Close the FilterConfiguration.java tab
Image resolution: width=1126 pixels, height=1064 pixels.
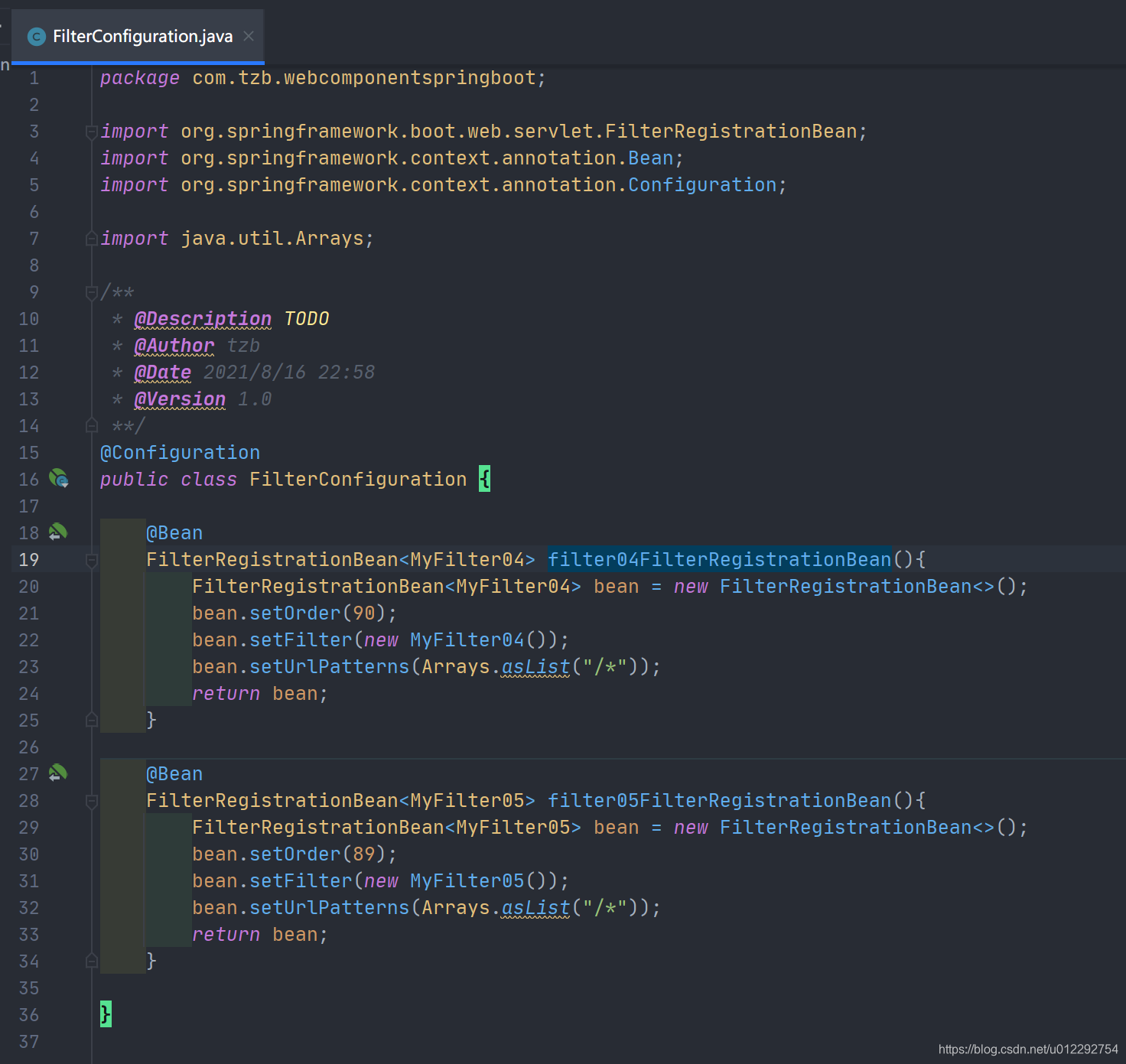[249, 36]
